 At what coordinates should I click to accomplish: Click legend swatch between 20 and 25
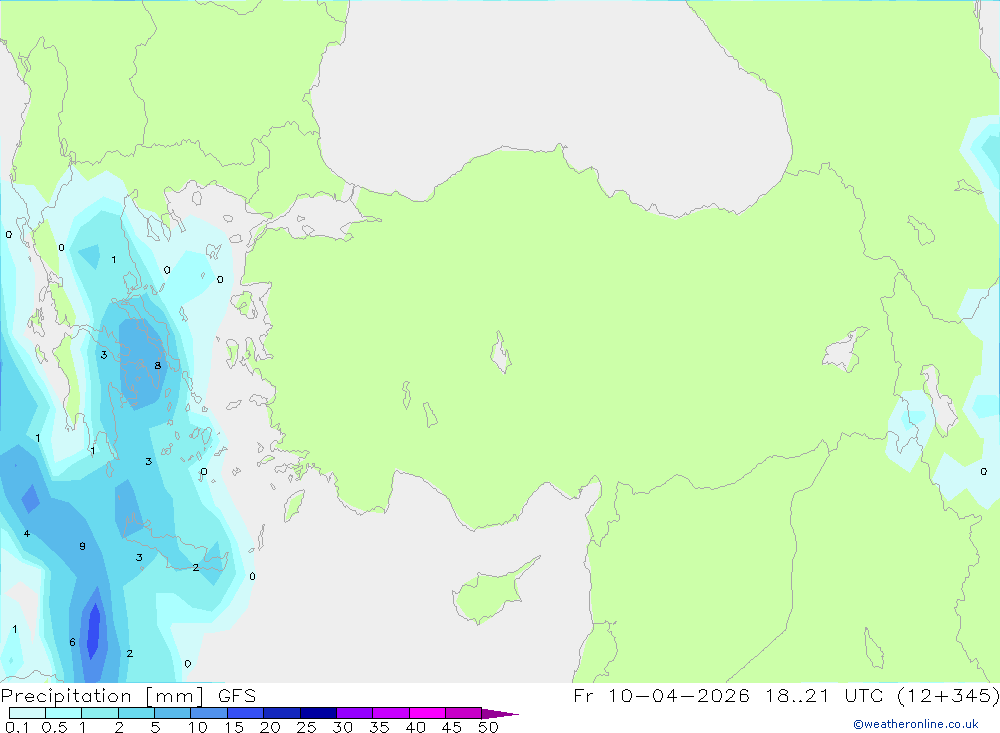tap(282, 713)
